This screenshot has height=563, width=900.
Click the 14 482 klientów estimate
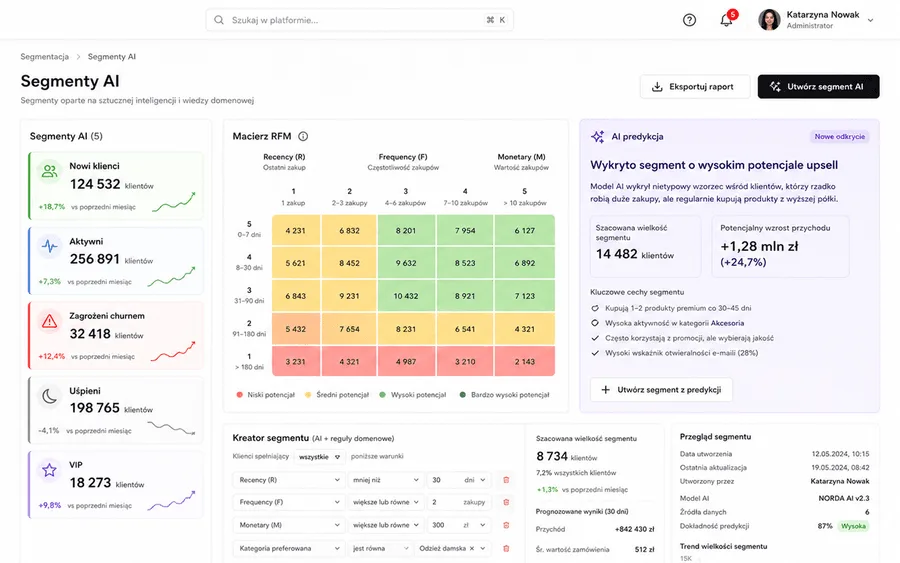click(x=635, y=254)
